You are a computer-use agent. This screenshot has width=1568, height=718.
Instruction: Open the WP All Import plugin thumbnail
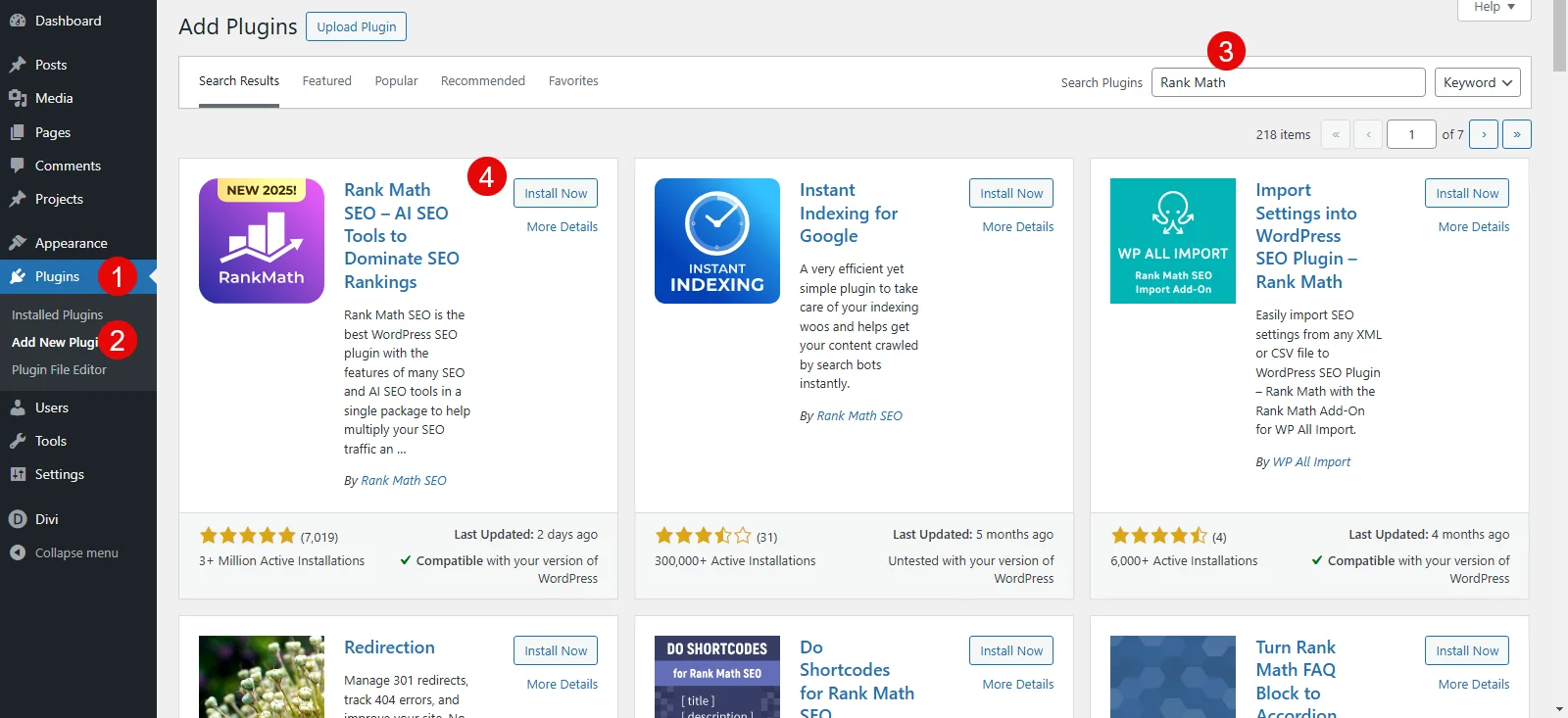[1173, 241]
